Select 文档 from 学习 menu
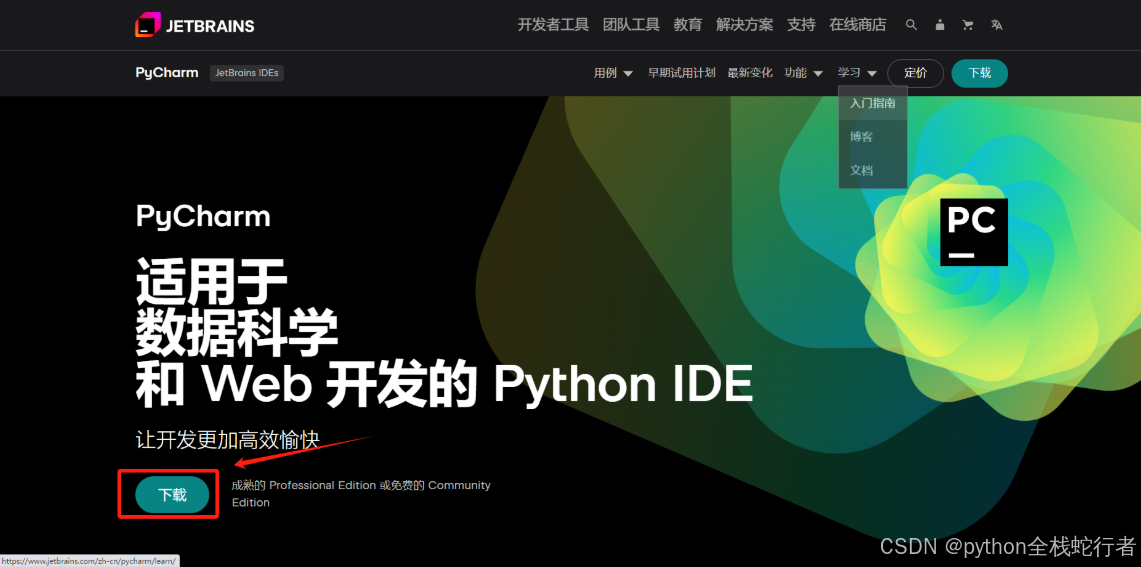Image resolution: width=1141 pixels, height=567 pixels. [872, 170]
